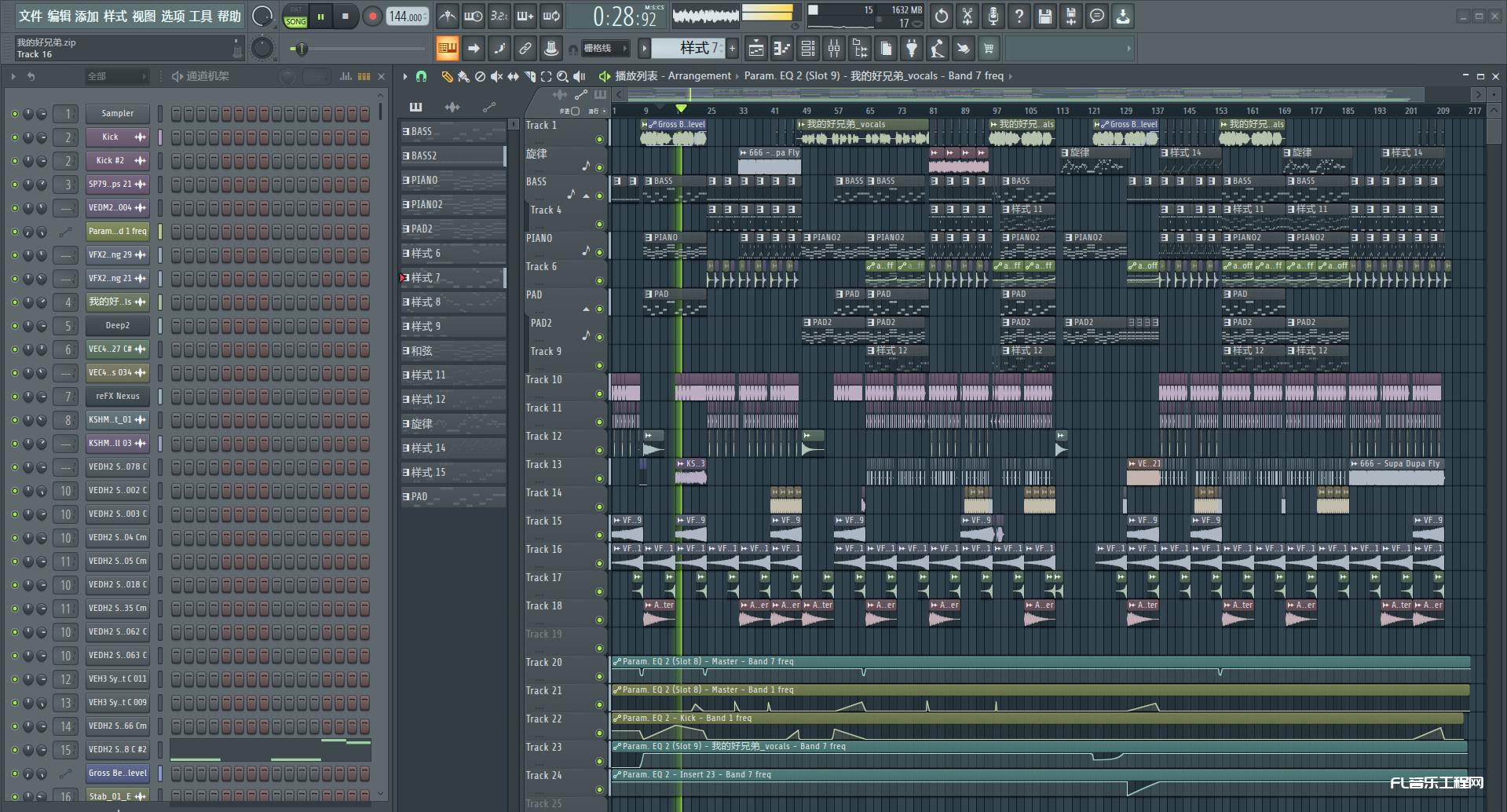Viewport: 1507px width, 812px height.
Task: Toggle mute LED of reFX Nexus channel
Action: [14, 397]
